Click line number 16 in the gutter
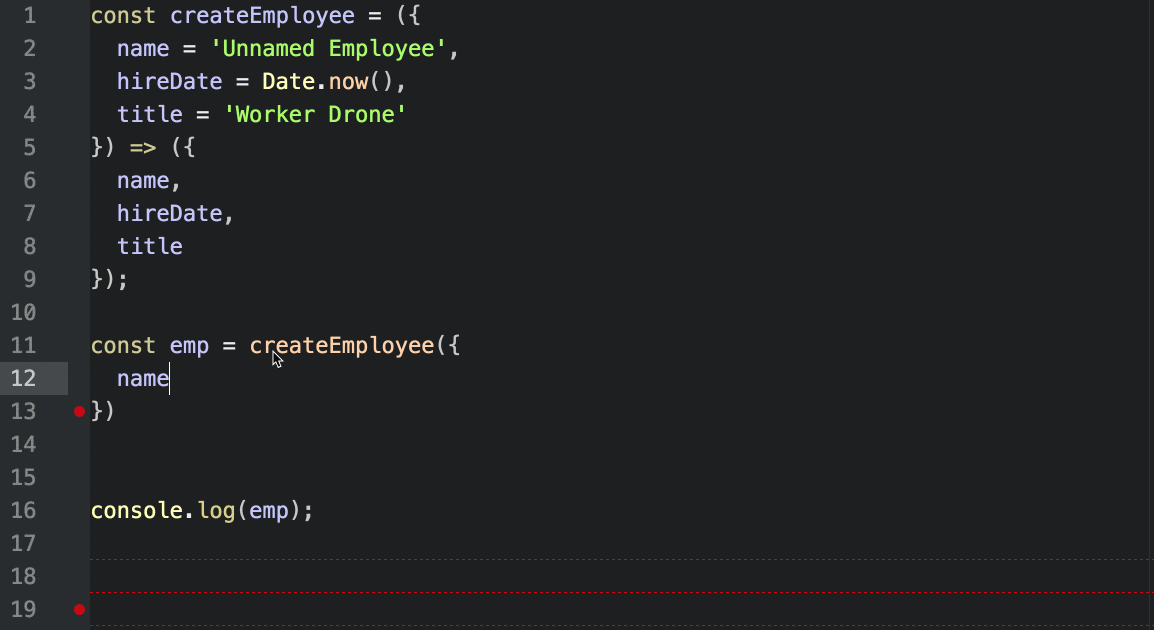 (x=24, y=510)
